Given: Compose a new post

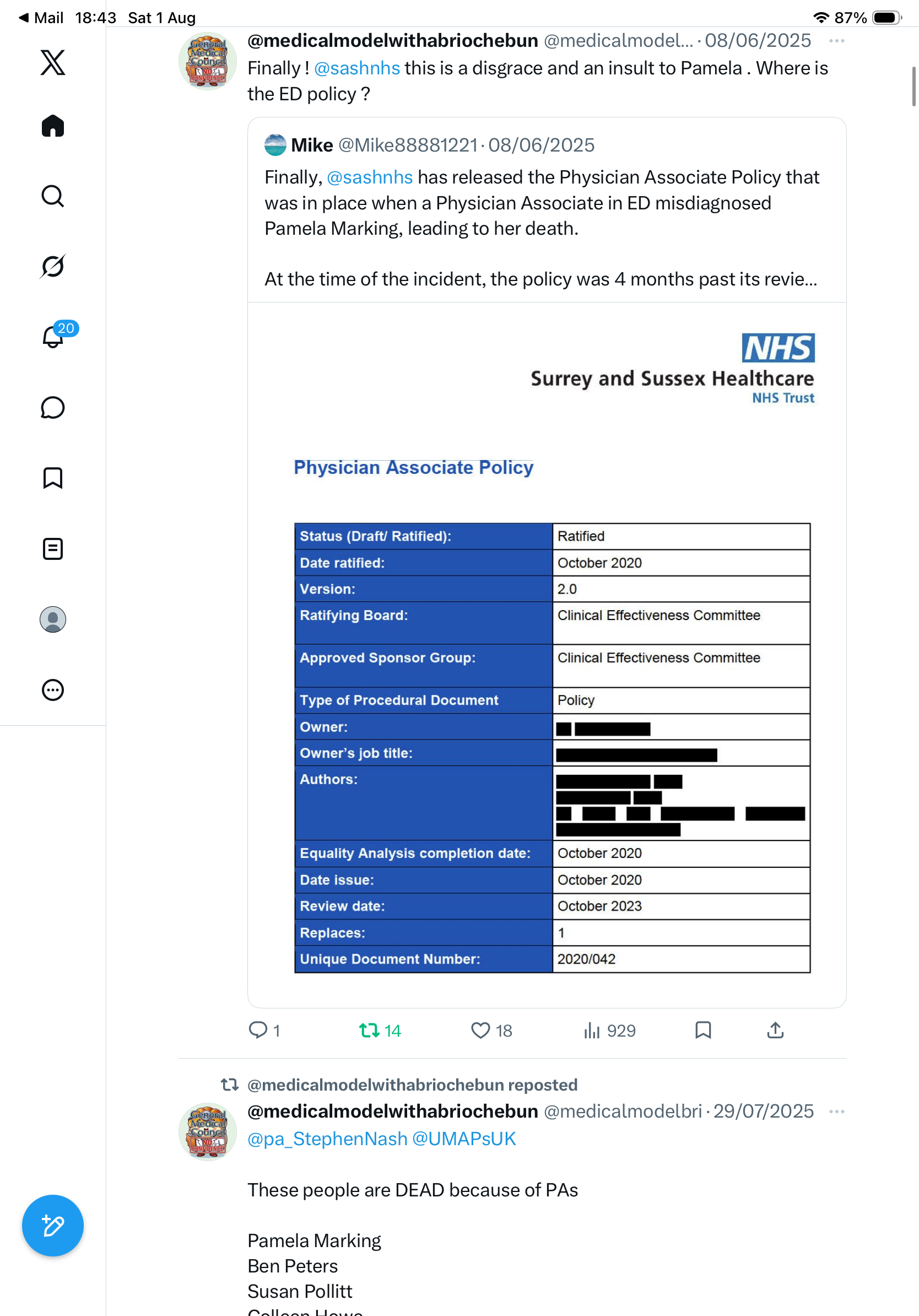Looking at the screenshot, I should (53, 1226).
